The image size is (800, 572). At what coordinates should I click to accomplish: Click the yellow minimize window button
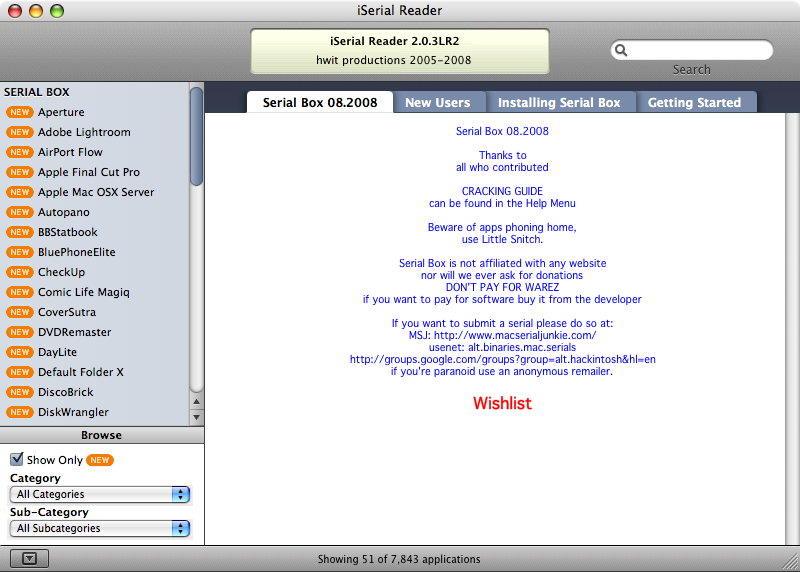pyautogui.click(x=36, y=11)
